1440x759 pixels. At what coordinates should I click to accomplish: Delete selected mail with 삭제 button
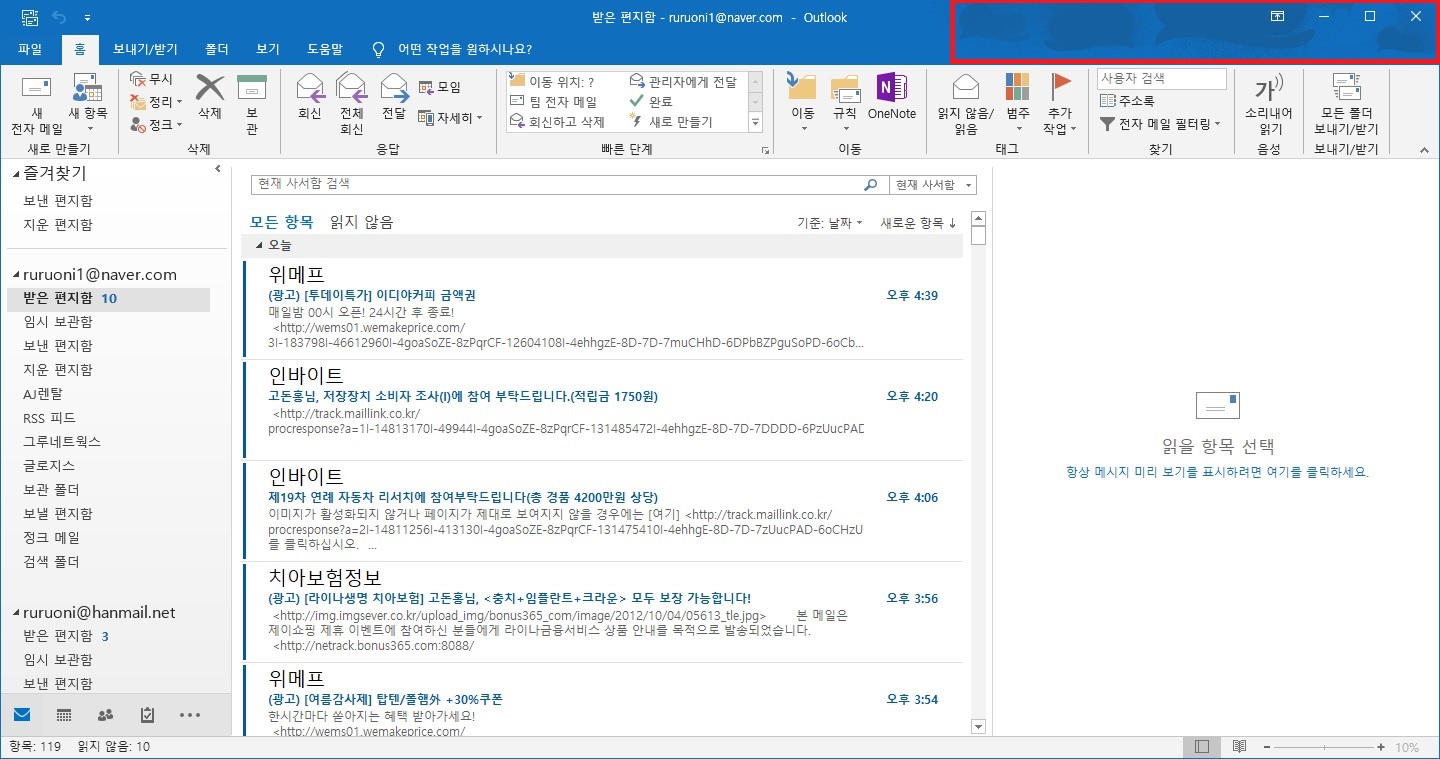click(x=210, y=96)
